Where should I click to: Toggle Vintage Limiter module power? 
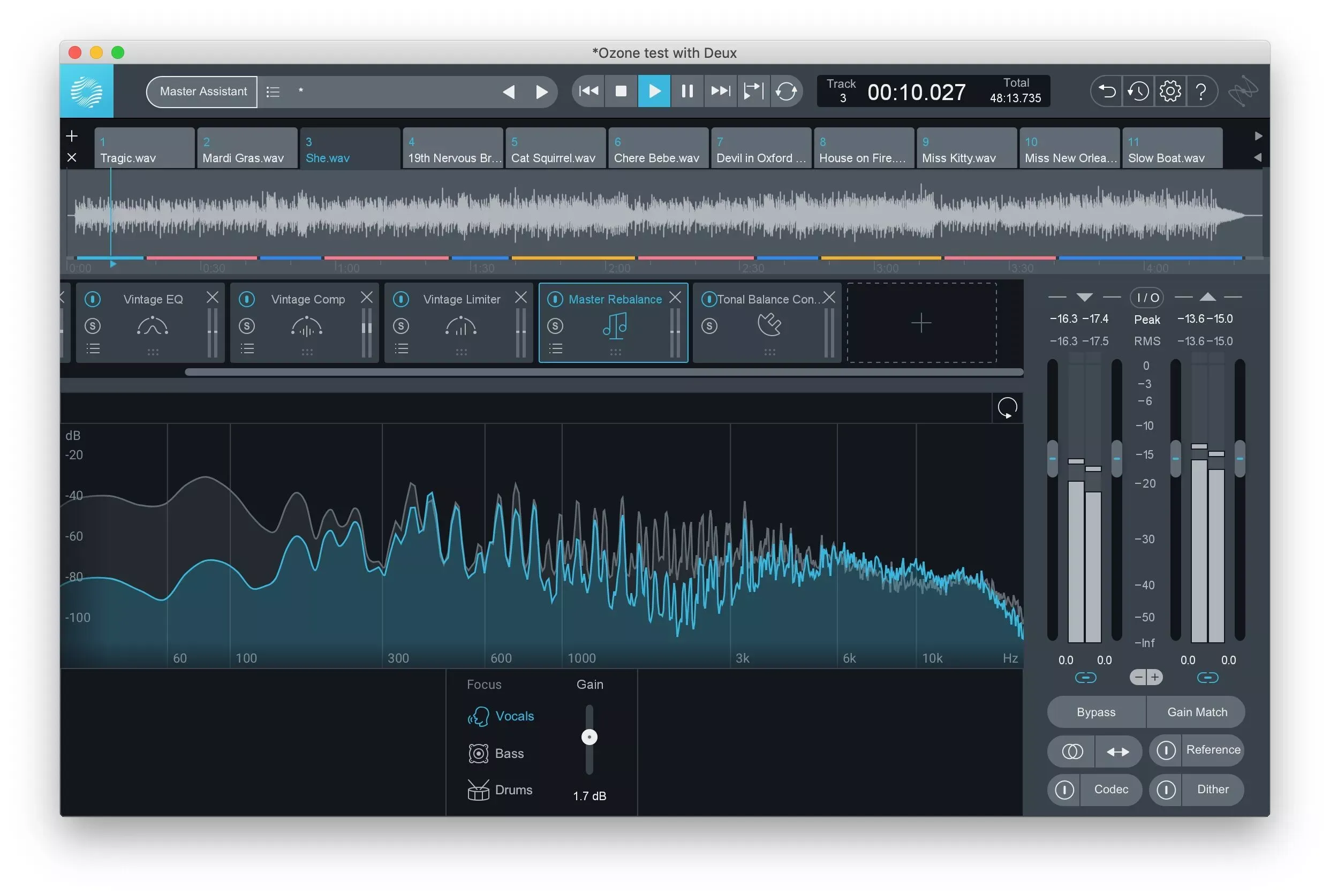pos(400,299)
